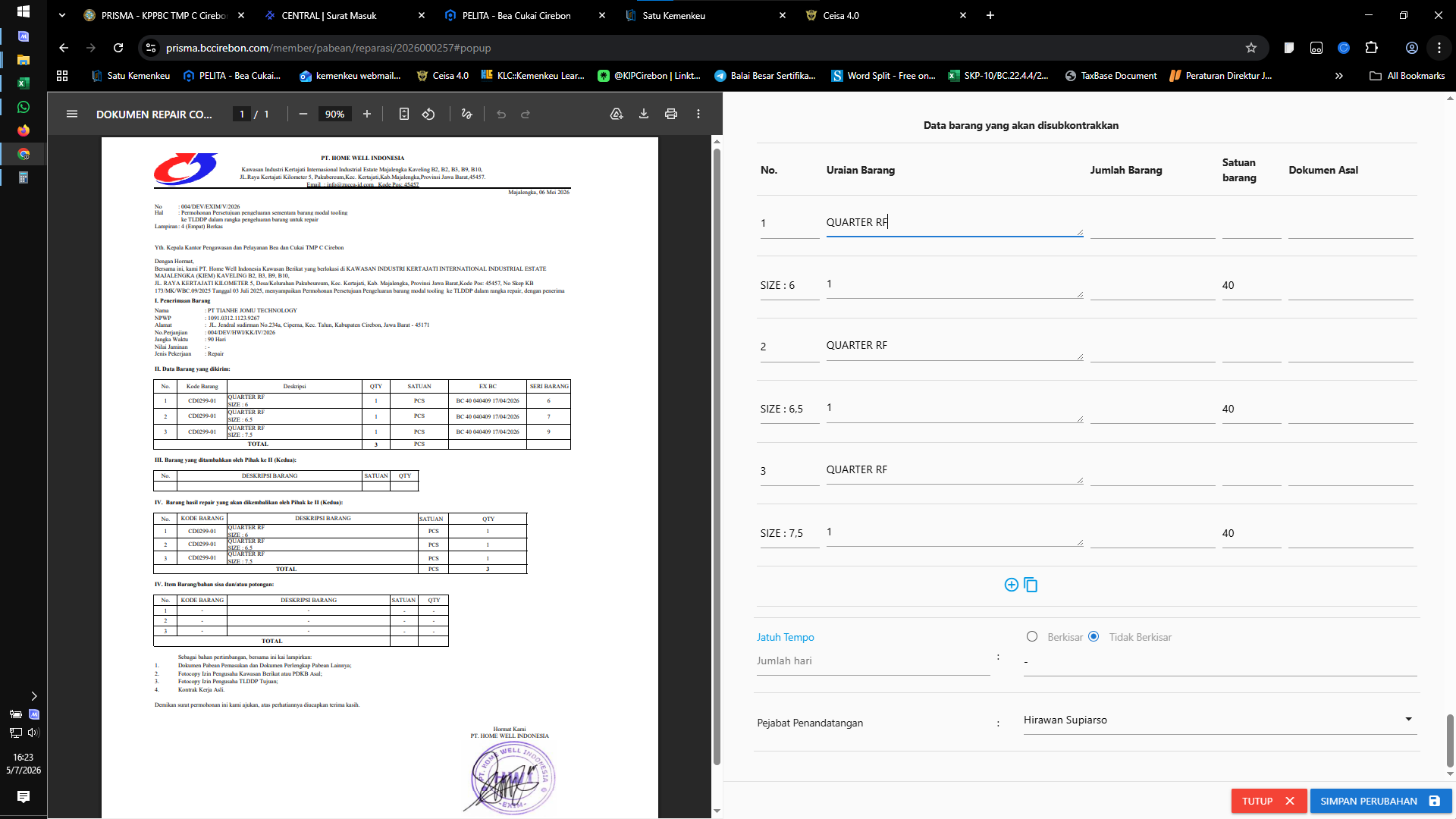Click the TUTUP button
The height and width of the screenshot is (819, 1456).
[x=1269, y=801]
